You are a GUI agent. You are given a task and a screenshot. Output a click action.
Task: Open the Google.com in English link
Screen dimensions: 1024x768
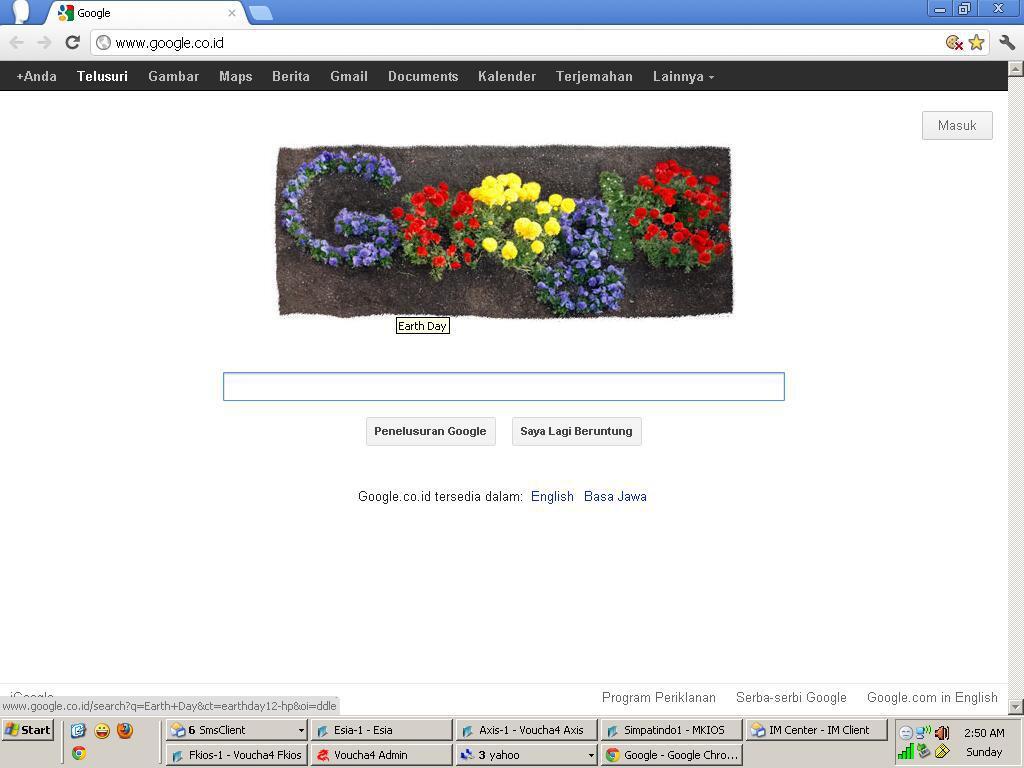click(933, 697)
